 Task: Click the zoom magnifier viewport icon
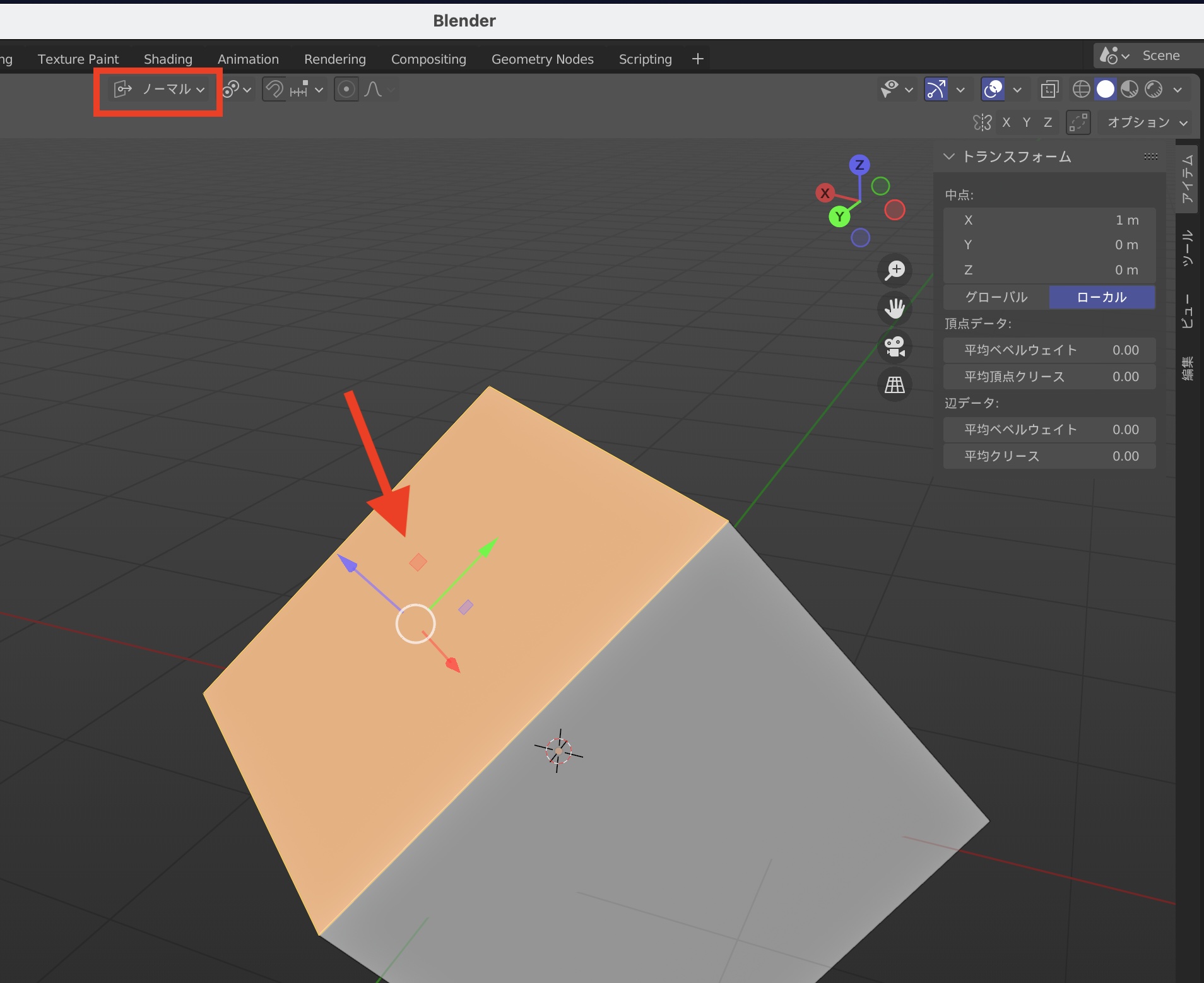click(895, 271)
